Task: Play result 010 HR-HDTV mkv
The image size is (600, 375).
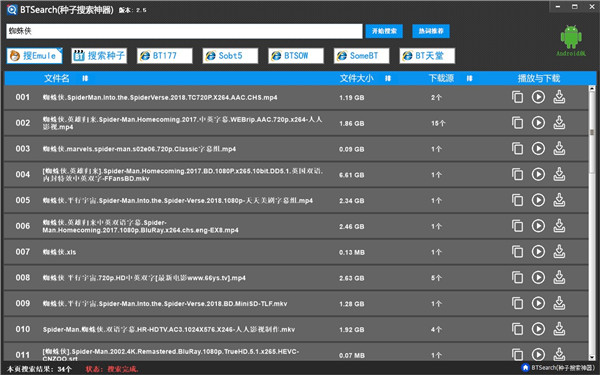Action: point(538,329)
